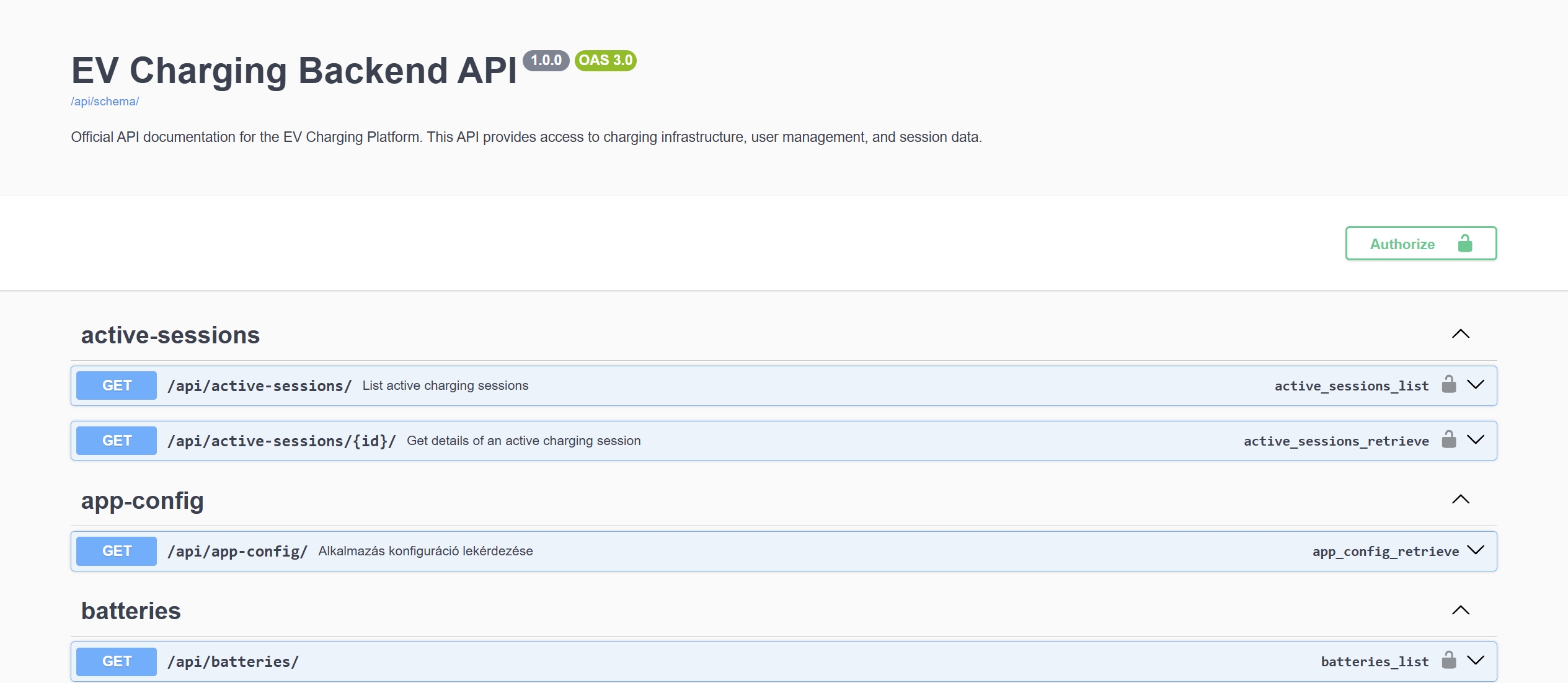Viewport: 1568px width, 683px height.
Task: Click the active-sessions tag heading
Action: pyautogui.click(x=171, y=335)
